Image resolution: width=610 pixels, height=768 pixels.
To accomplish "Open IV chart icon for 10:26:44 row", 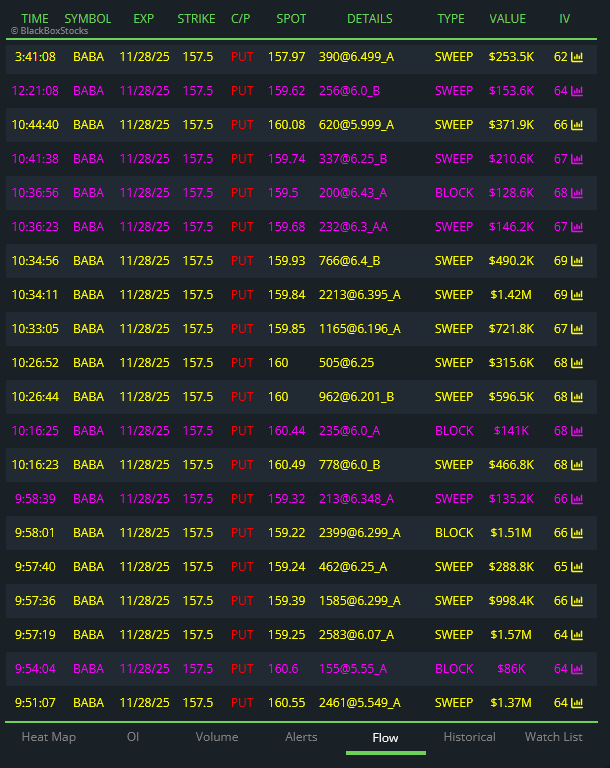I will pyautogui.click(x=577, y=397).
